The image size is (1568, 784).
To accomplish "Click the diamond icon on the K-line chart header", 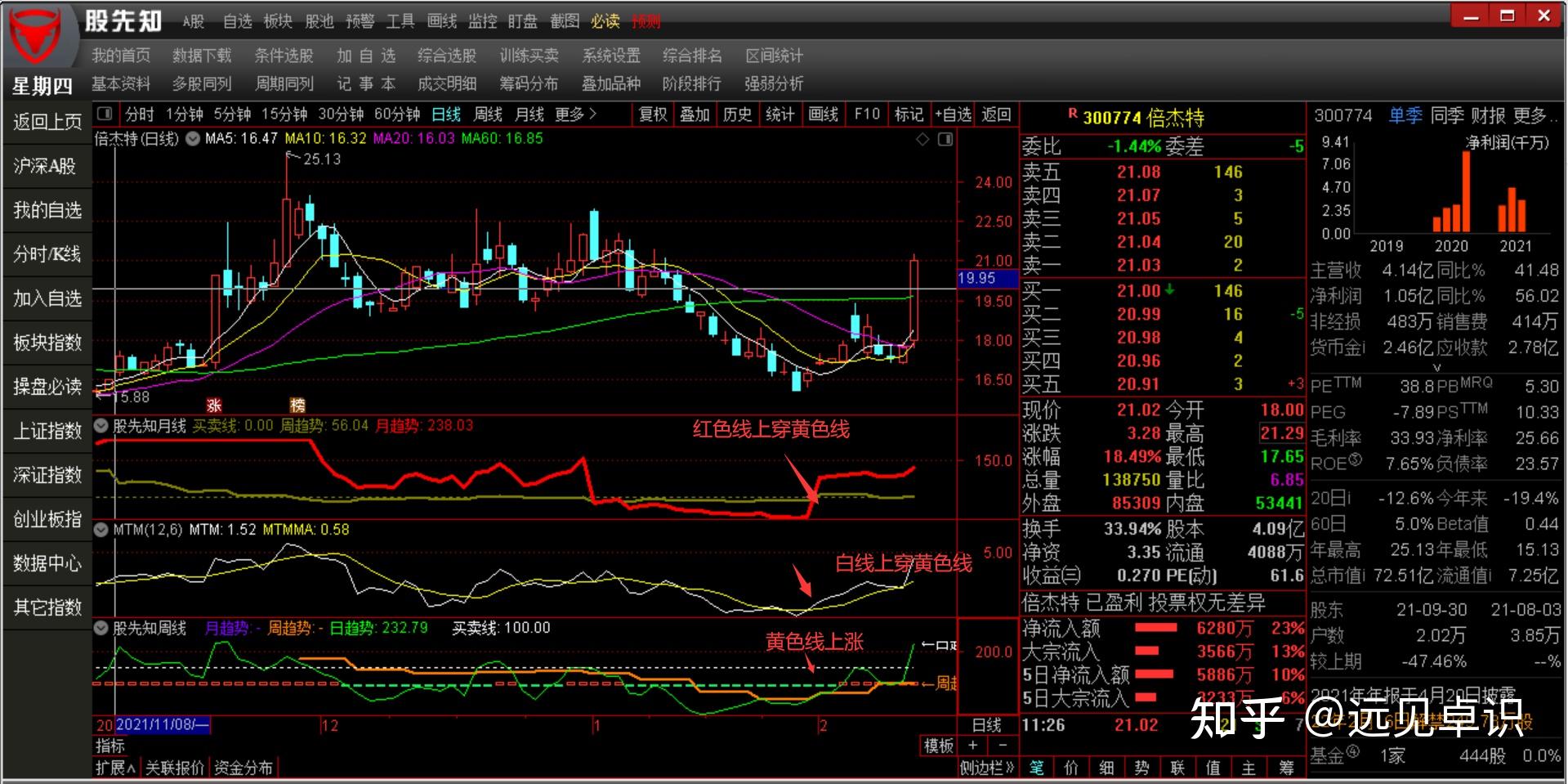I will 923,140.
